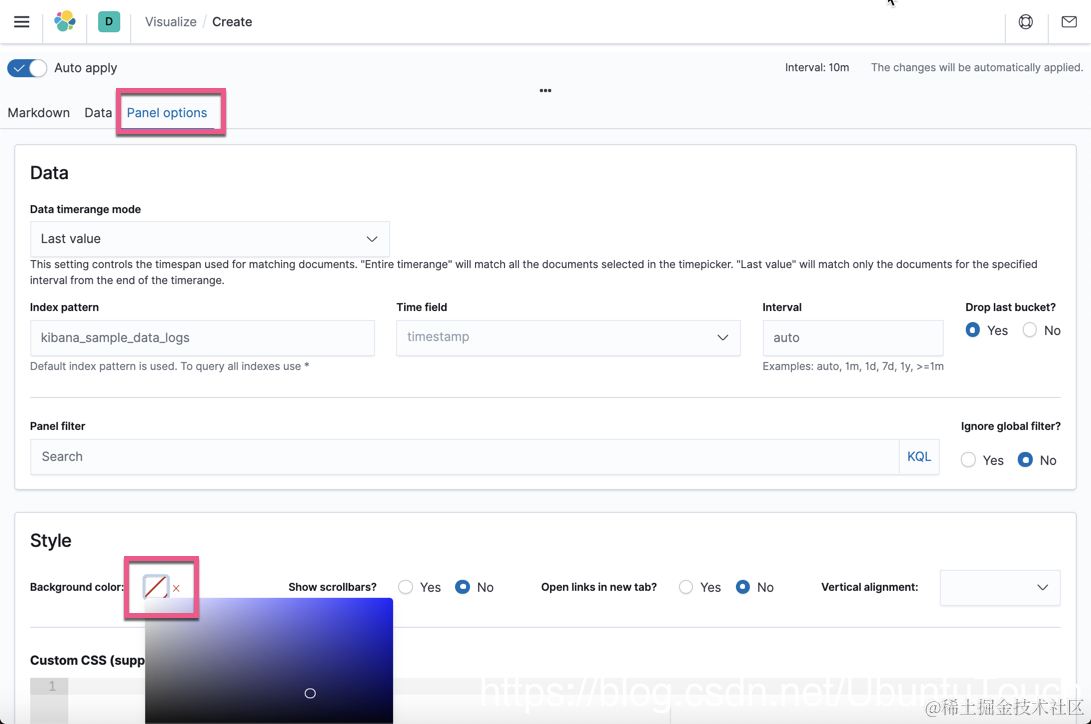Pick a color in the saturation gradient area
The width and height of the screenshot is (1091, 724).
(269, 661)
